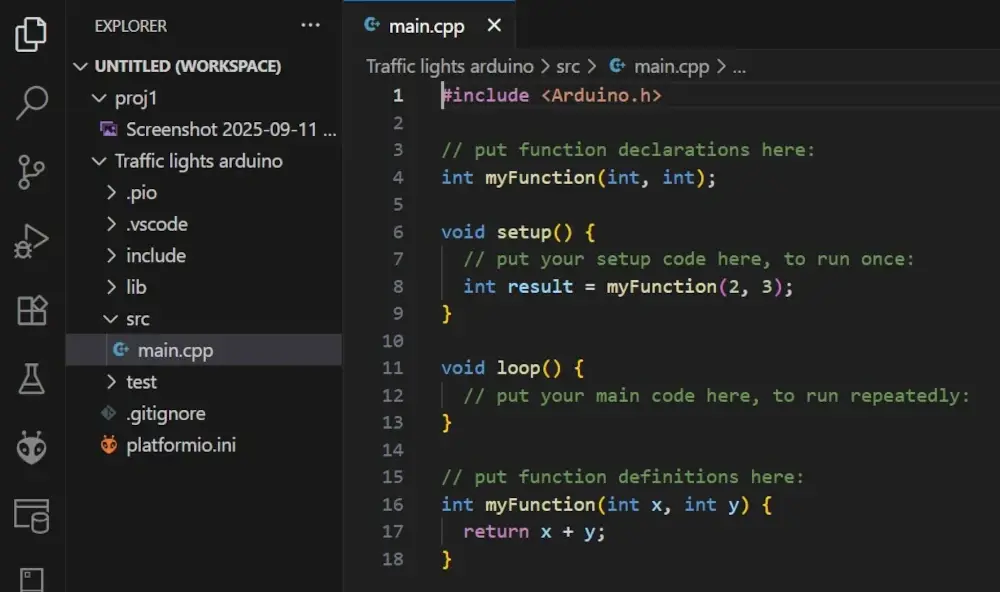This screenshot has height=592, width=1000.
Task: Open the Extensions view icon
Action: [x=31, y=311]
